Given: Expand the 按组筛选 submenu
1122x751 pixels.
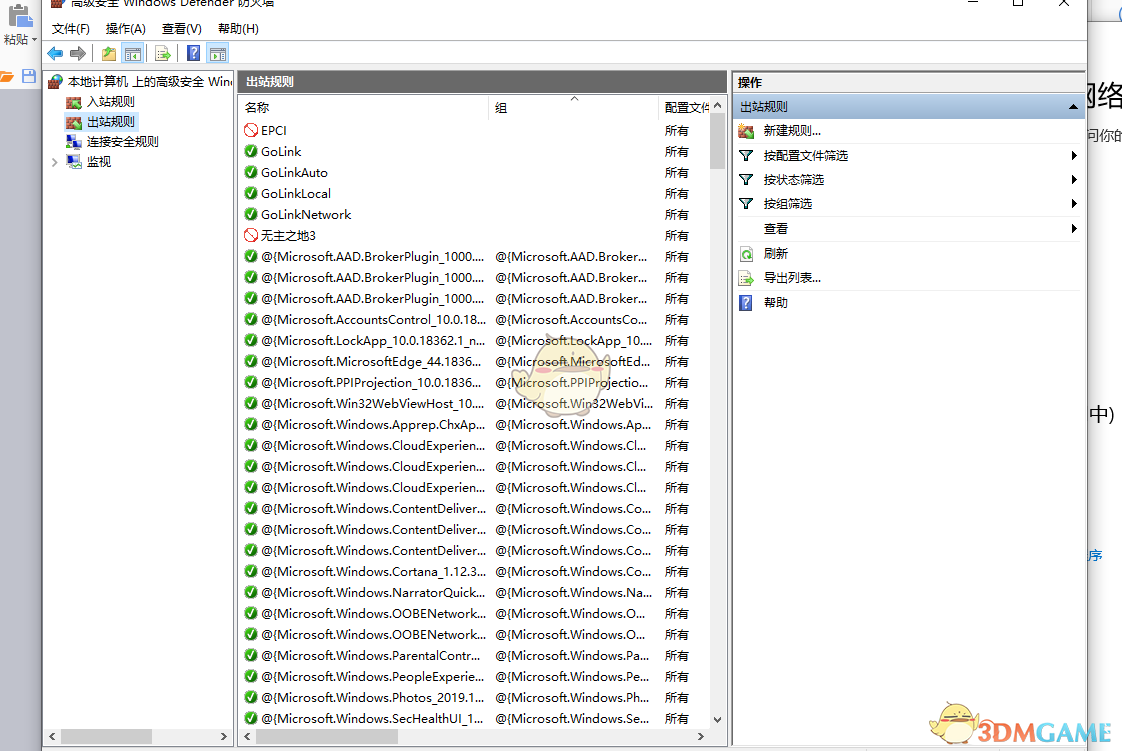Looking at the screenshot, I should [1073, 204].
